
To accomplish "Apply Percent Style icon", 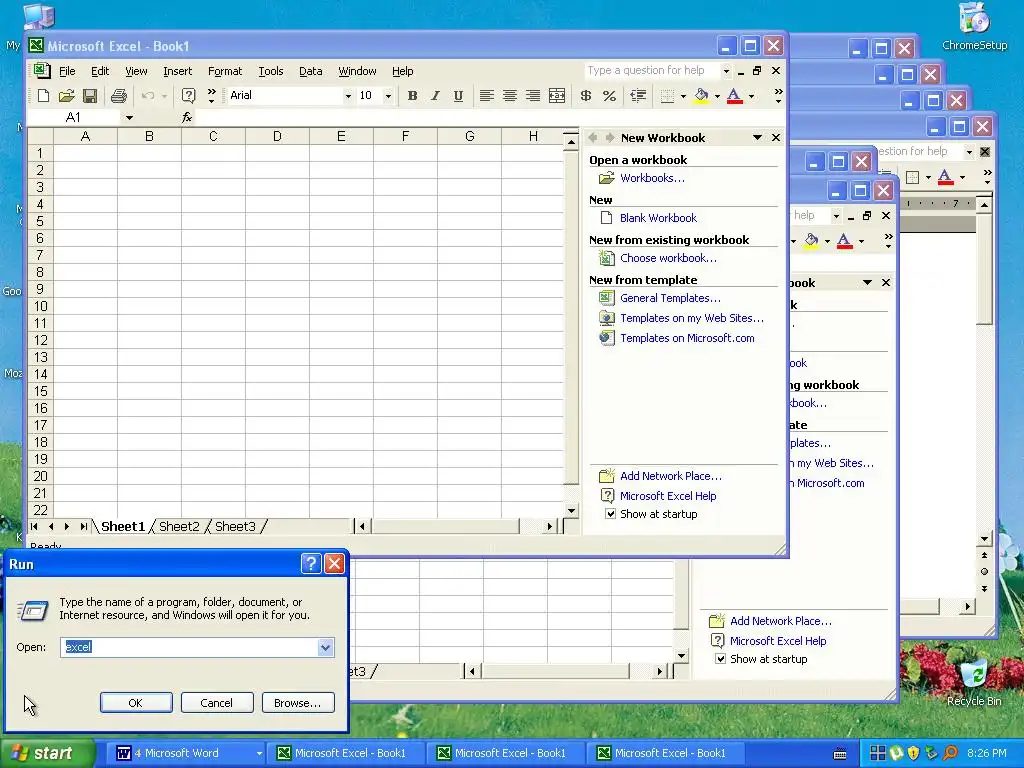I will click(609, 96).
